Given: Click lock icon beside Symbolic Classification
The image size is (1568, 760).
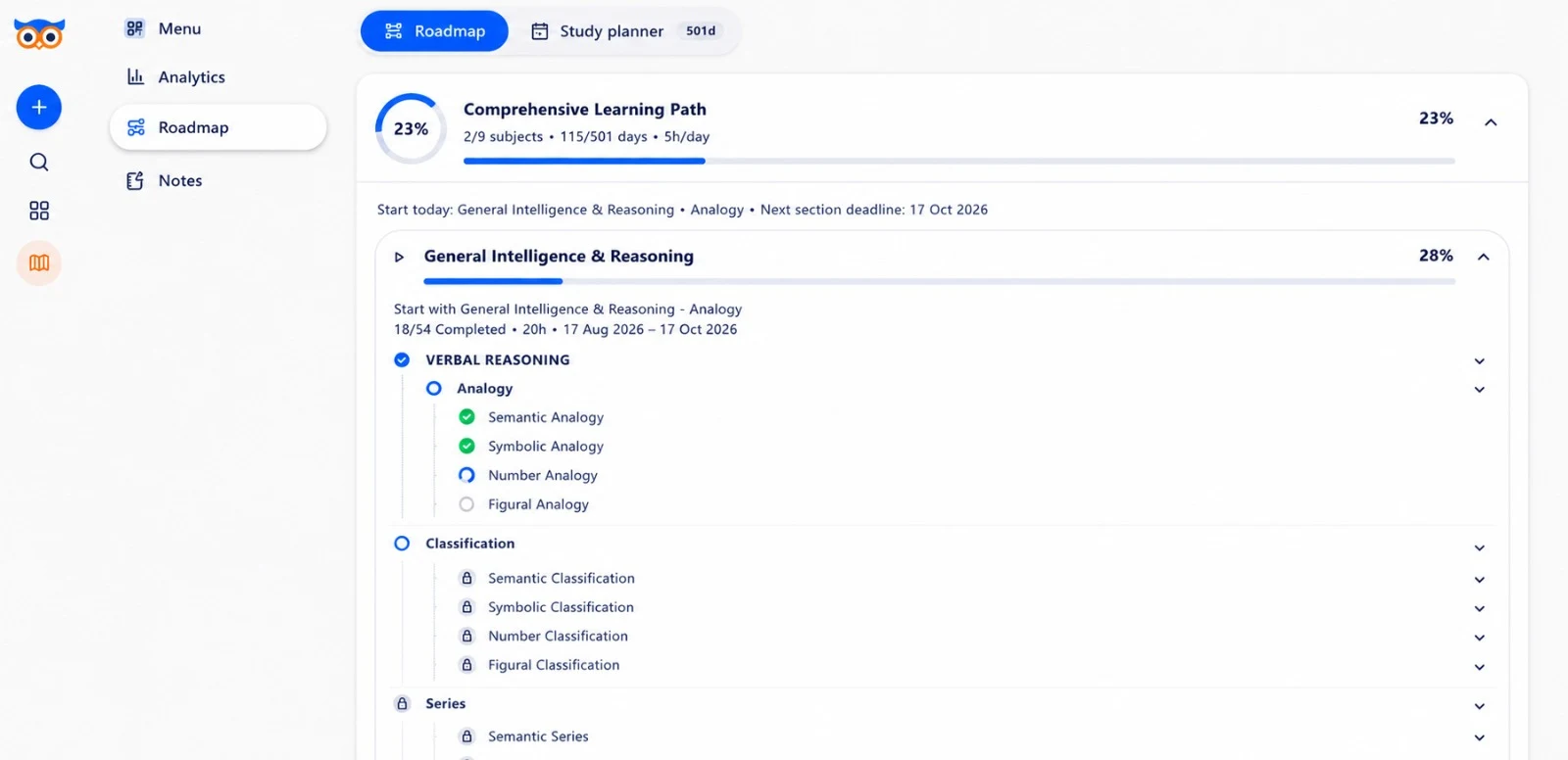Looking at the screenshot, I should (467, 607).
